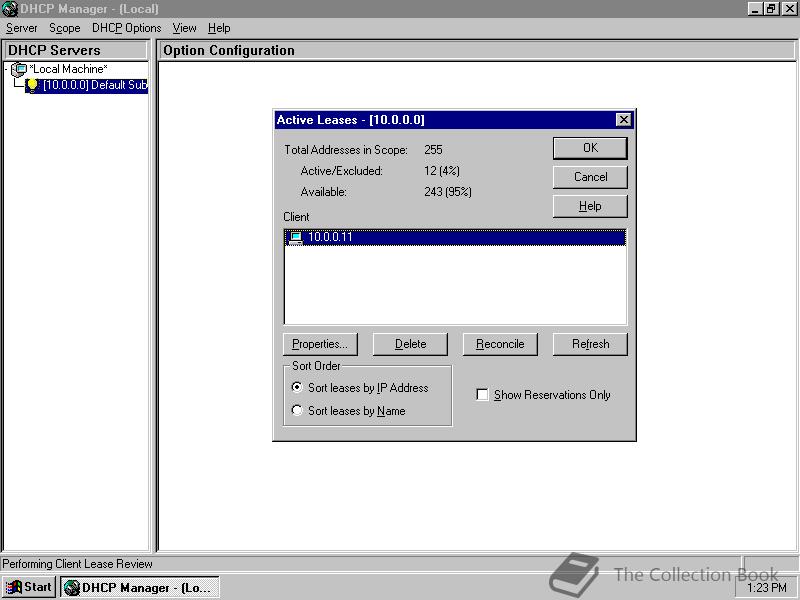This screenshot has height=600, width=800.
Task: Open the Scope menu
Action: [x=64, y=28]
